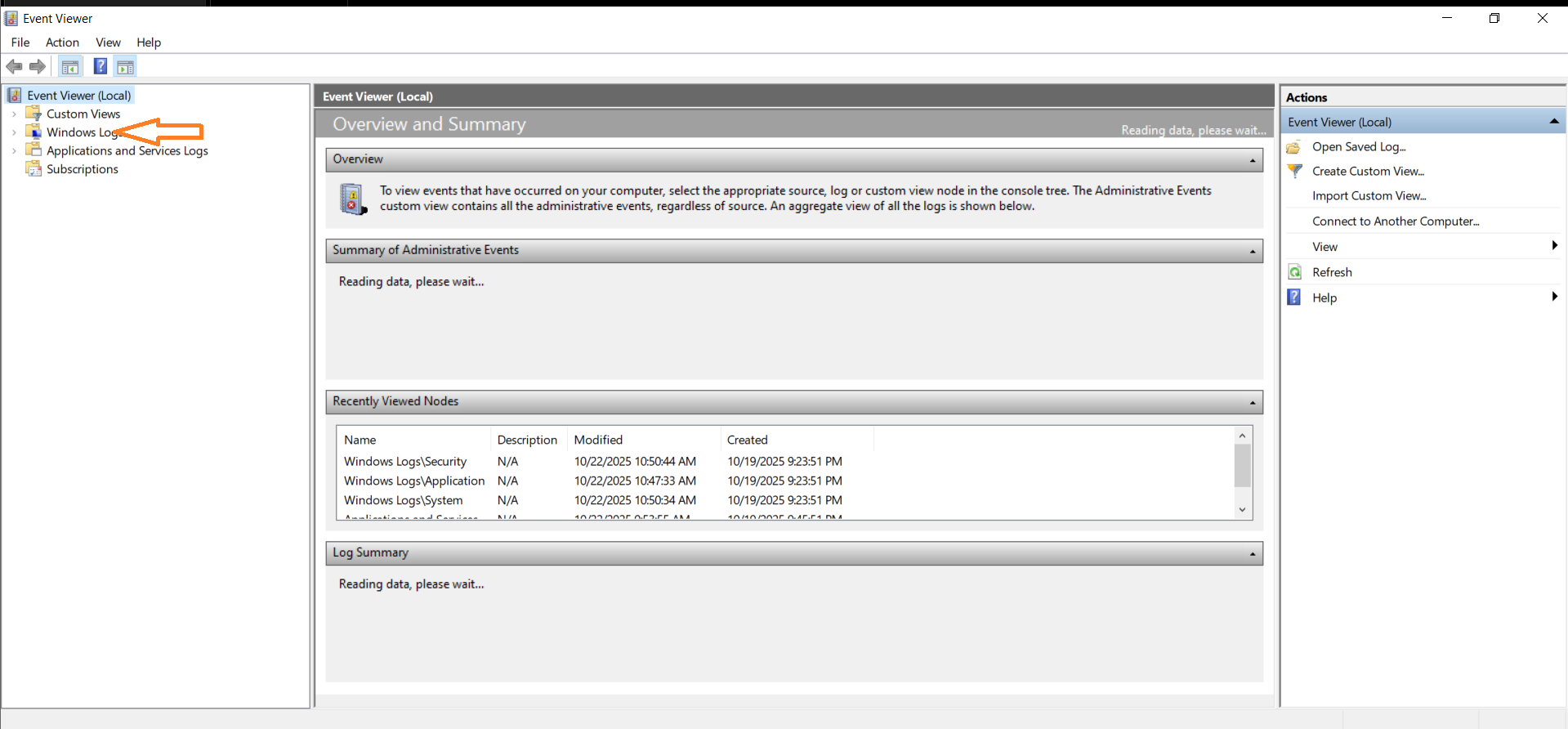Viewport: 1568px width, 729px height.
Task: Click Show/Hide Action Pane toolbar icon
Action: point(125,67)
